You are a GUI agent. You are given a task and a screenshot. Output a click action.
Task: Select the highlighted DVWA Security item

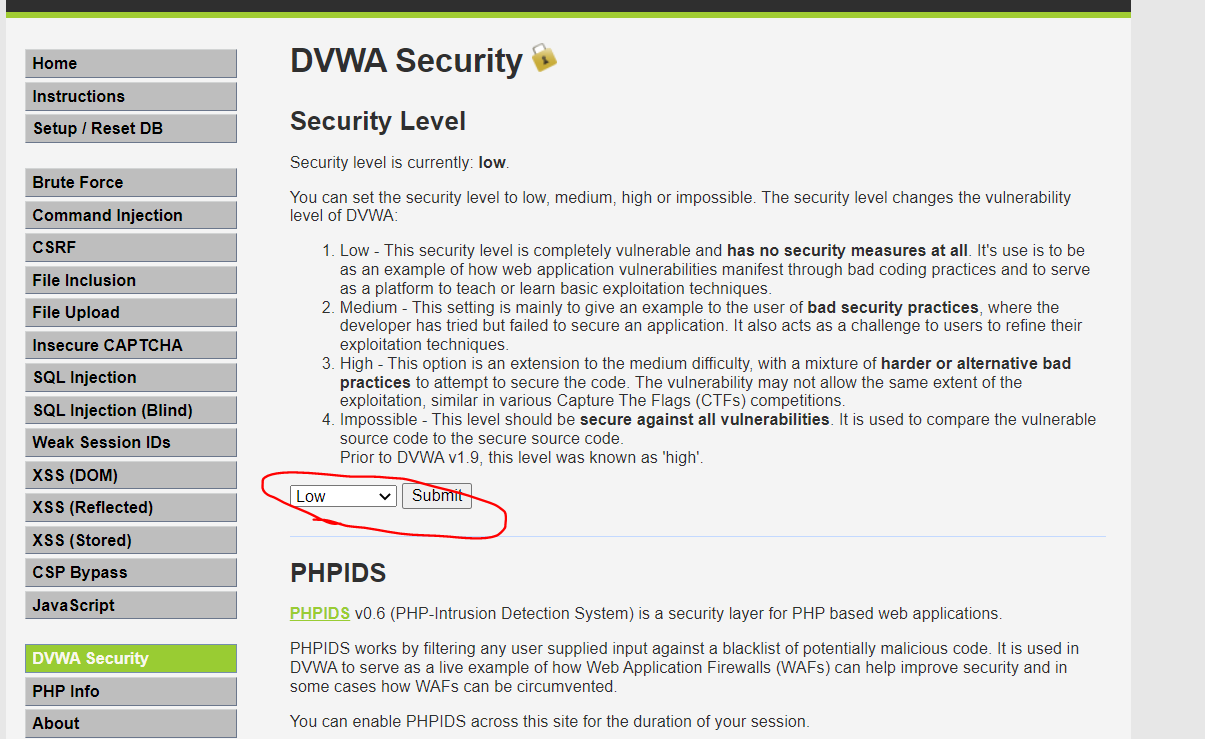pos(131,658)
